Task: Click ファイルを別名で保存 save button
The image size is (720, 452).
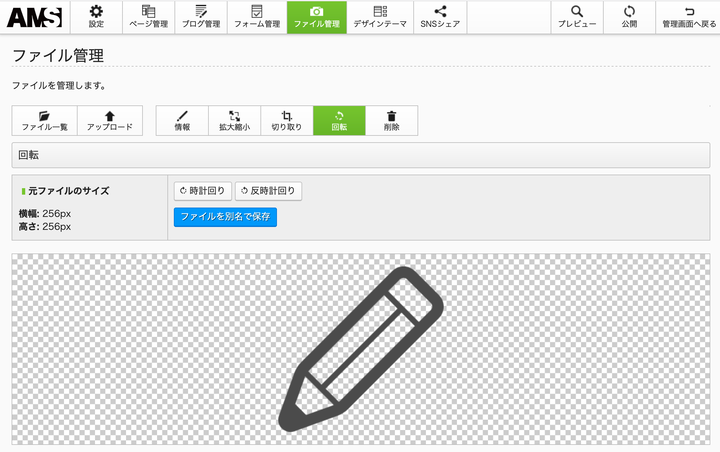Action: pos(225,216)
